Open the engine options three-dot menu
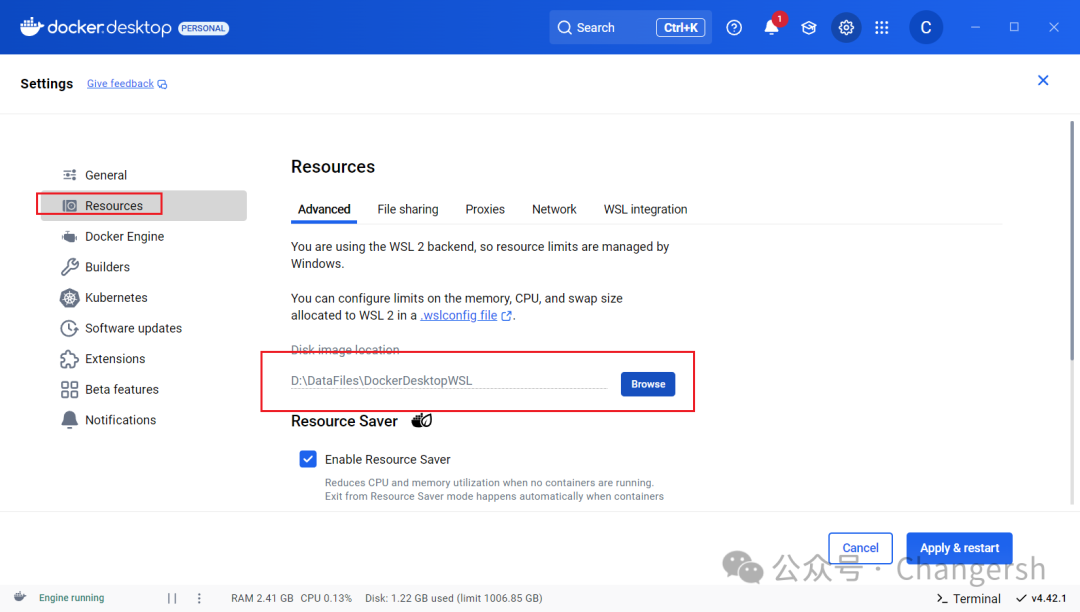 click(199, 598)
